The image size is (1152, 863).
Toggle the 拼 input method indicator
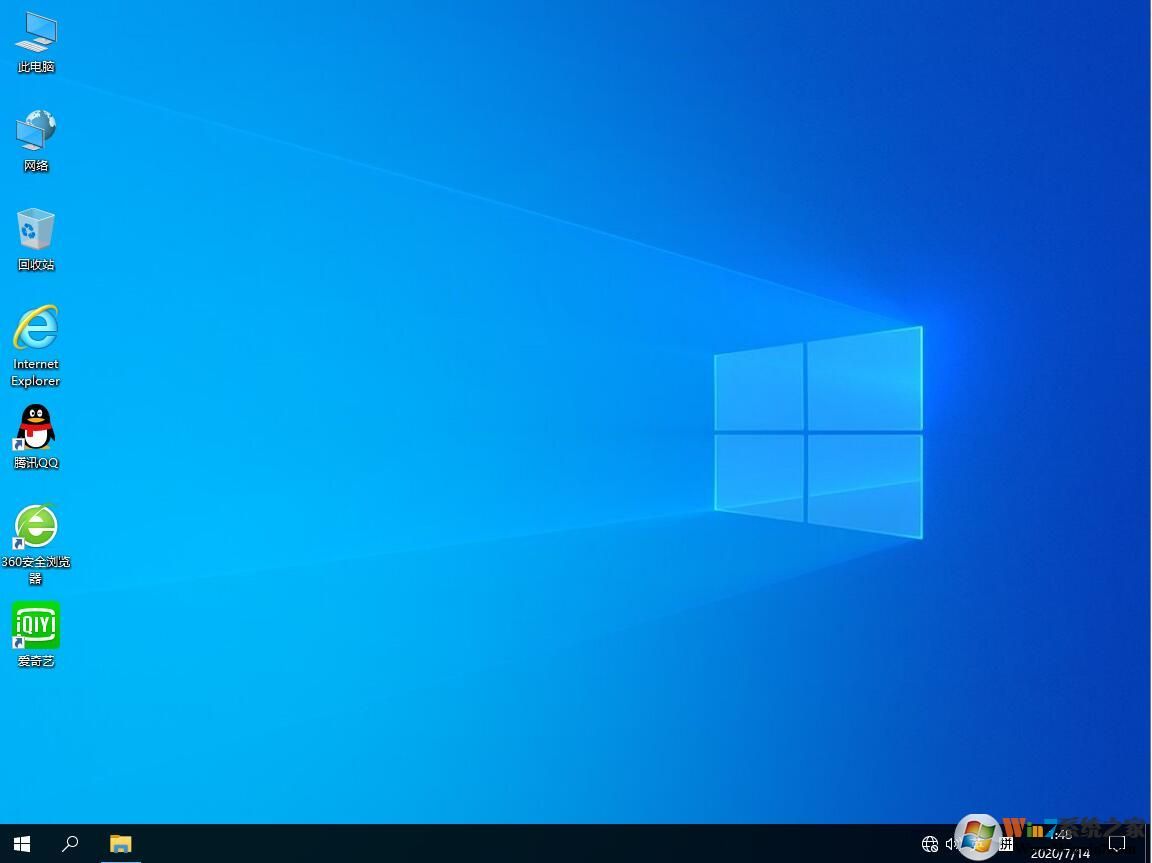[x=1003, y=843]
